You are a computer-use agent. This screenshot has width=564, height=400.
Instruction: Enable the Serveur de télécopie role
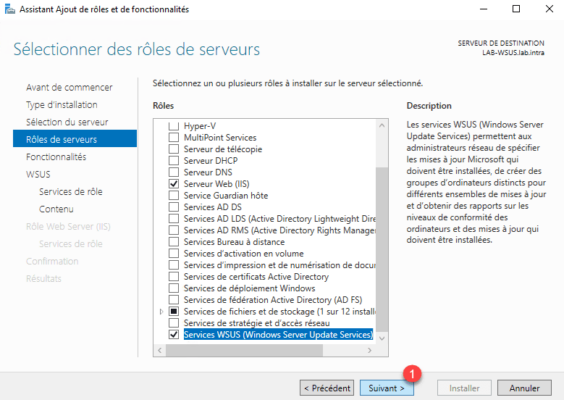(x=174, y=149)
